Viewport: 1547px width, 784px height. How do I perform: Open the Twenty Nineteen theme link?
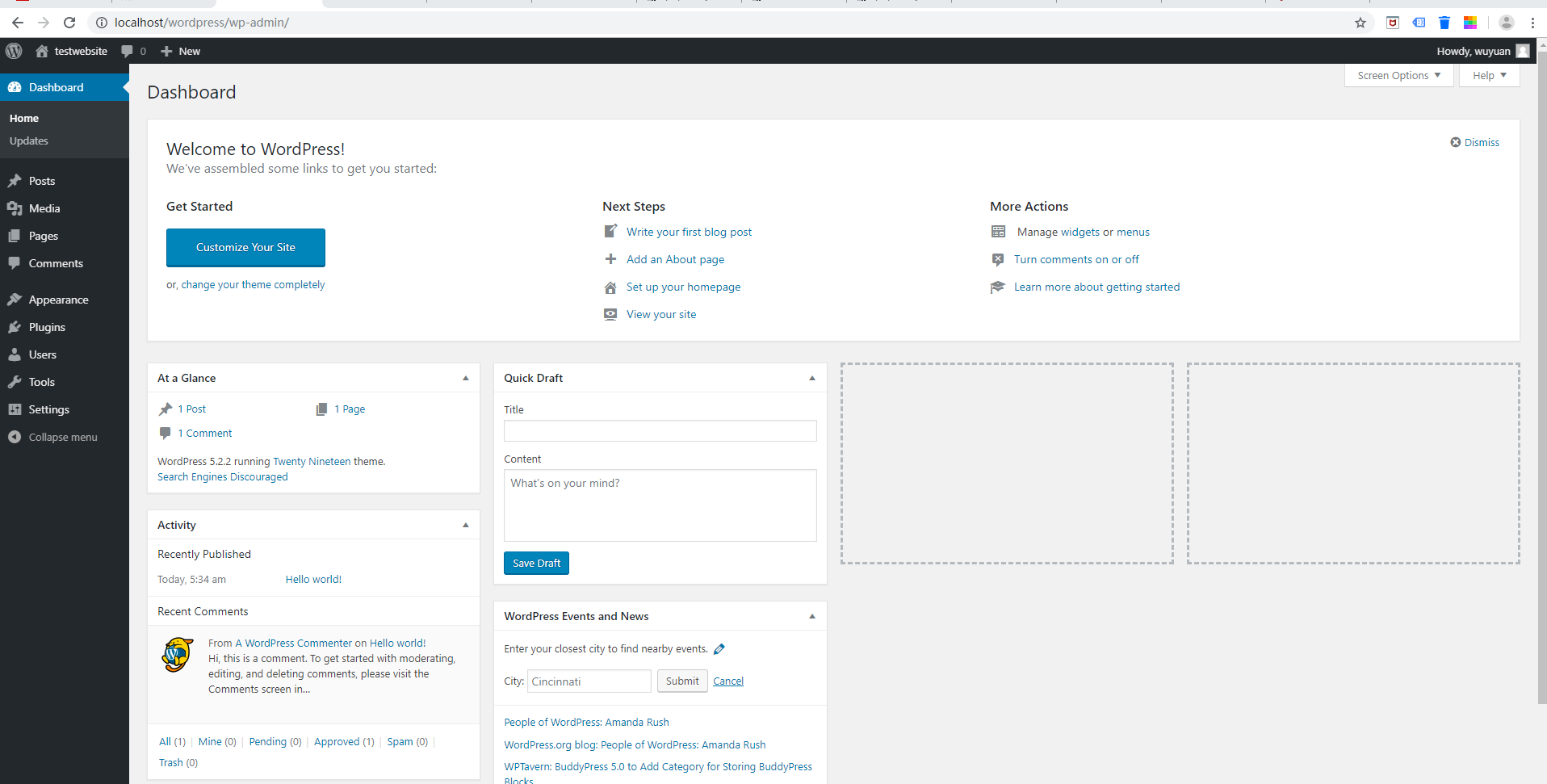312,462
